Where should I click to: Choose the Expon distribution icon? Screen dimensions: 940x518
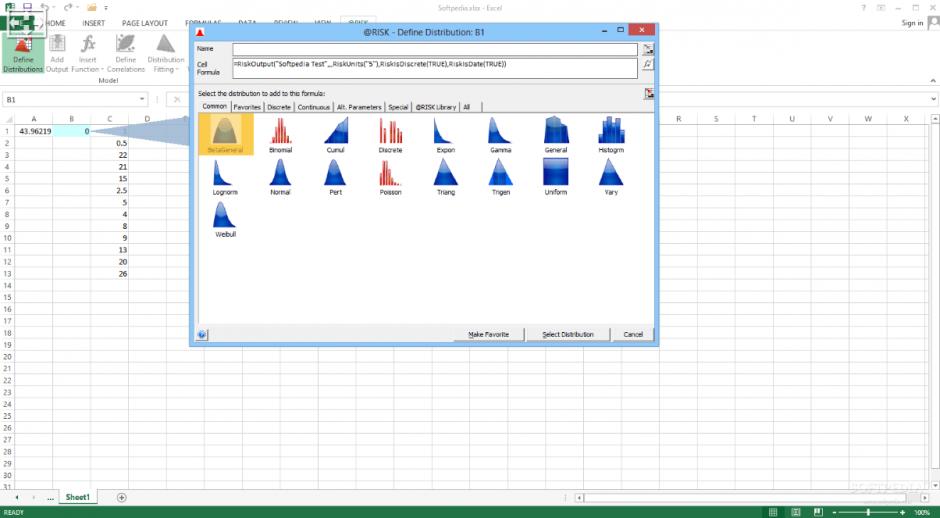(445, 134)
